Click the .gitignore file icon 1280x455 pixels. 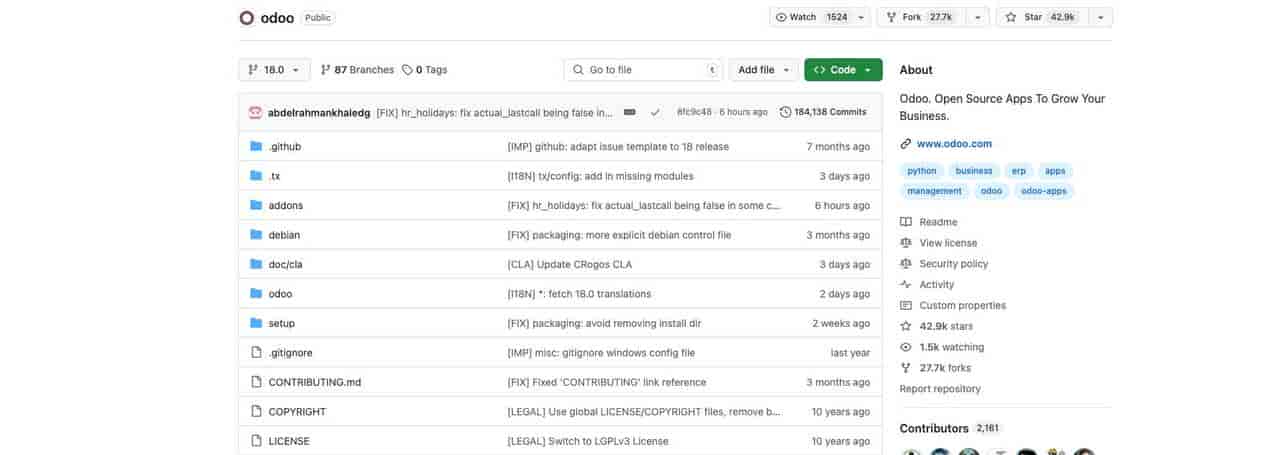[x=256, y=353]
